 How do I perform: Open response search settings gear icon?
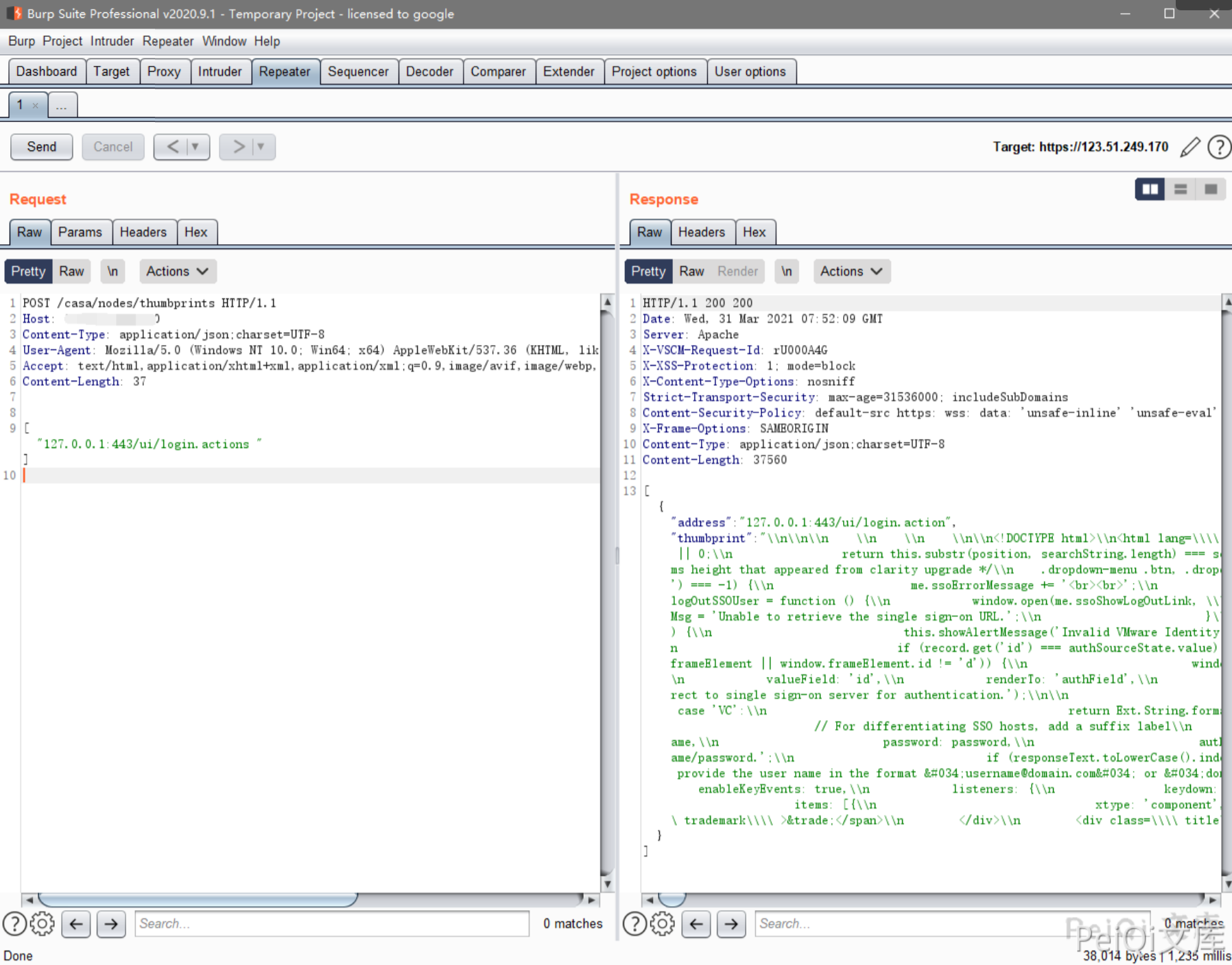pos(663,924)
